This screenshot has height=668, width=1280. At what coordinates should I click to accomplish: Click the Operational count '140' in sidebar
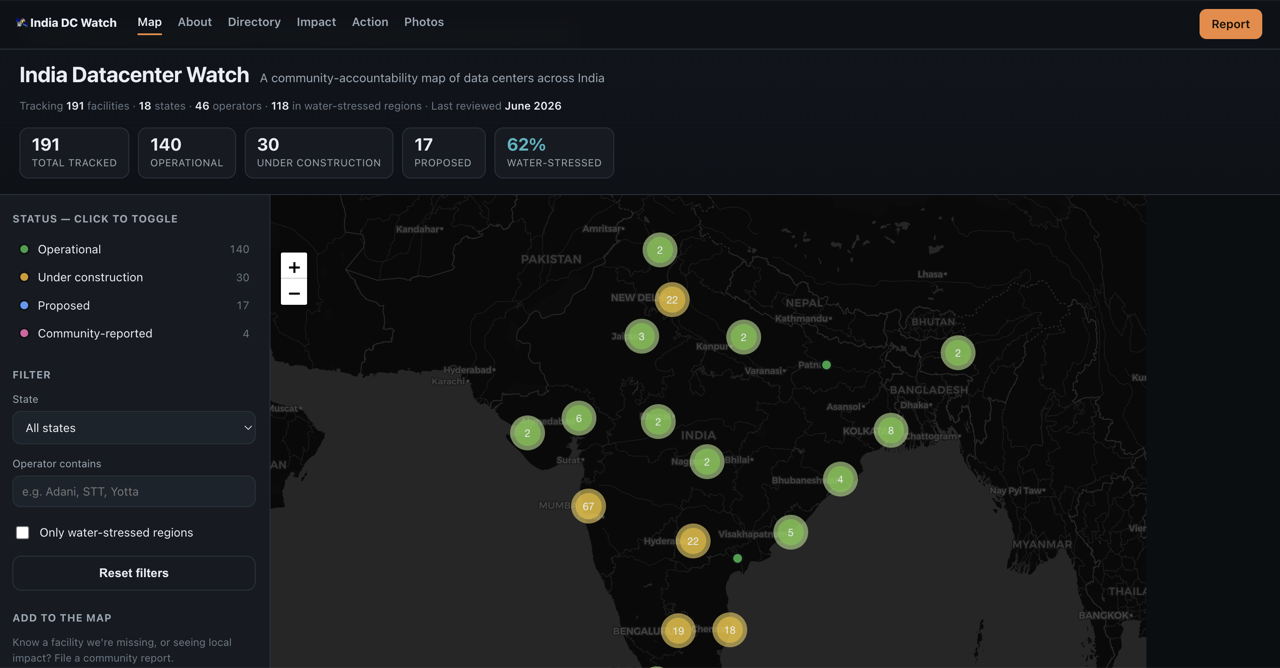[239, 249]
